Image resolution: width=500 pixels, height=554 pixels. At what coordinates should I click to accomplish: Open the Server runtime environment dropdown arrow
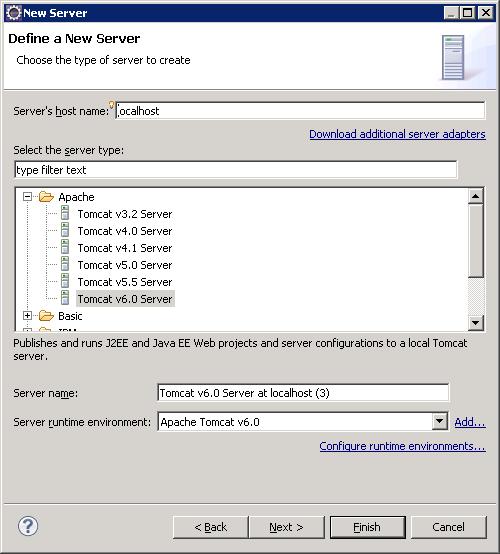[x=439, y=421]
